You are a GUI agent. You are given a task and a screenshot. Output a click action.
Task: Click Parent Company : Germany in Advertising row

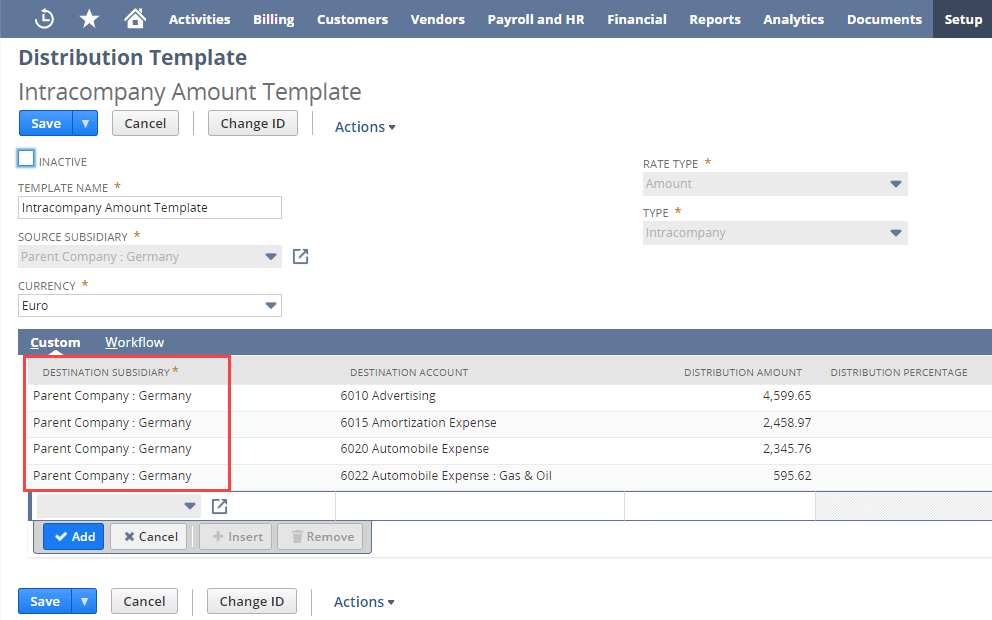tap(112, 396)
